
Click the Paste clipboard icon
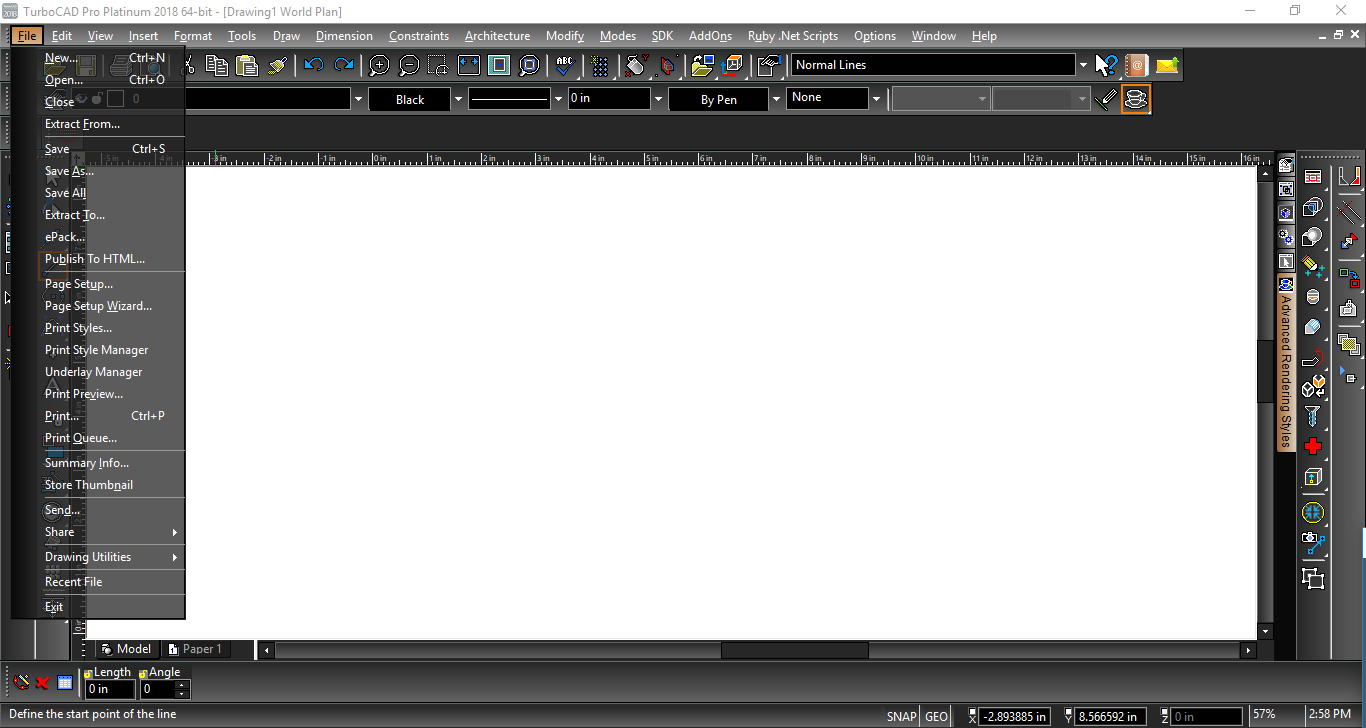coord(246,65)
